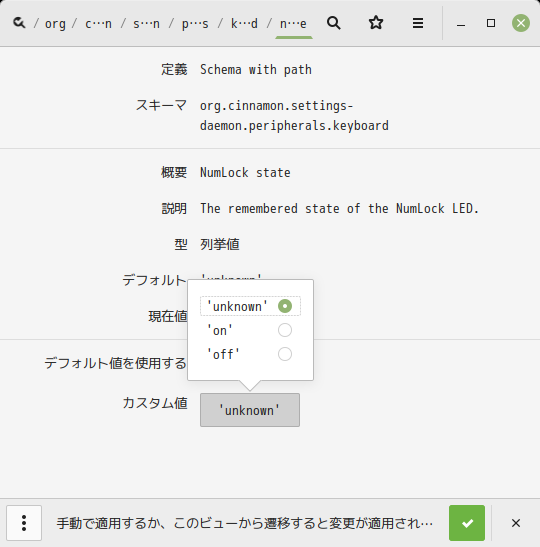The width and height of the screenshot is (540, 547).
Task: Open bookmarks star menu
Action: tap(376, 23)
